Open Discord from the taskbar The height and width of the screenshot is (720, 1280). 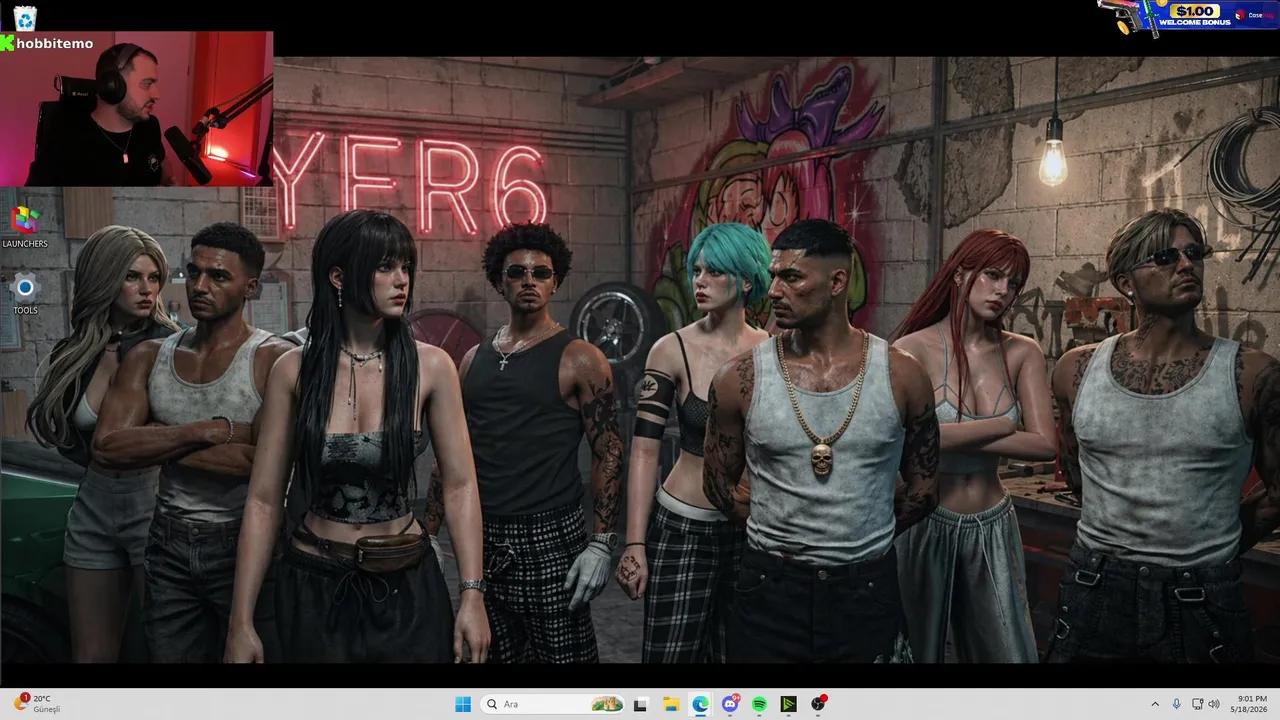point(730,704)
